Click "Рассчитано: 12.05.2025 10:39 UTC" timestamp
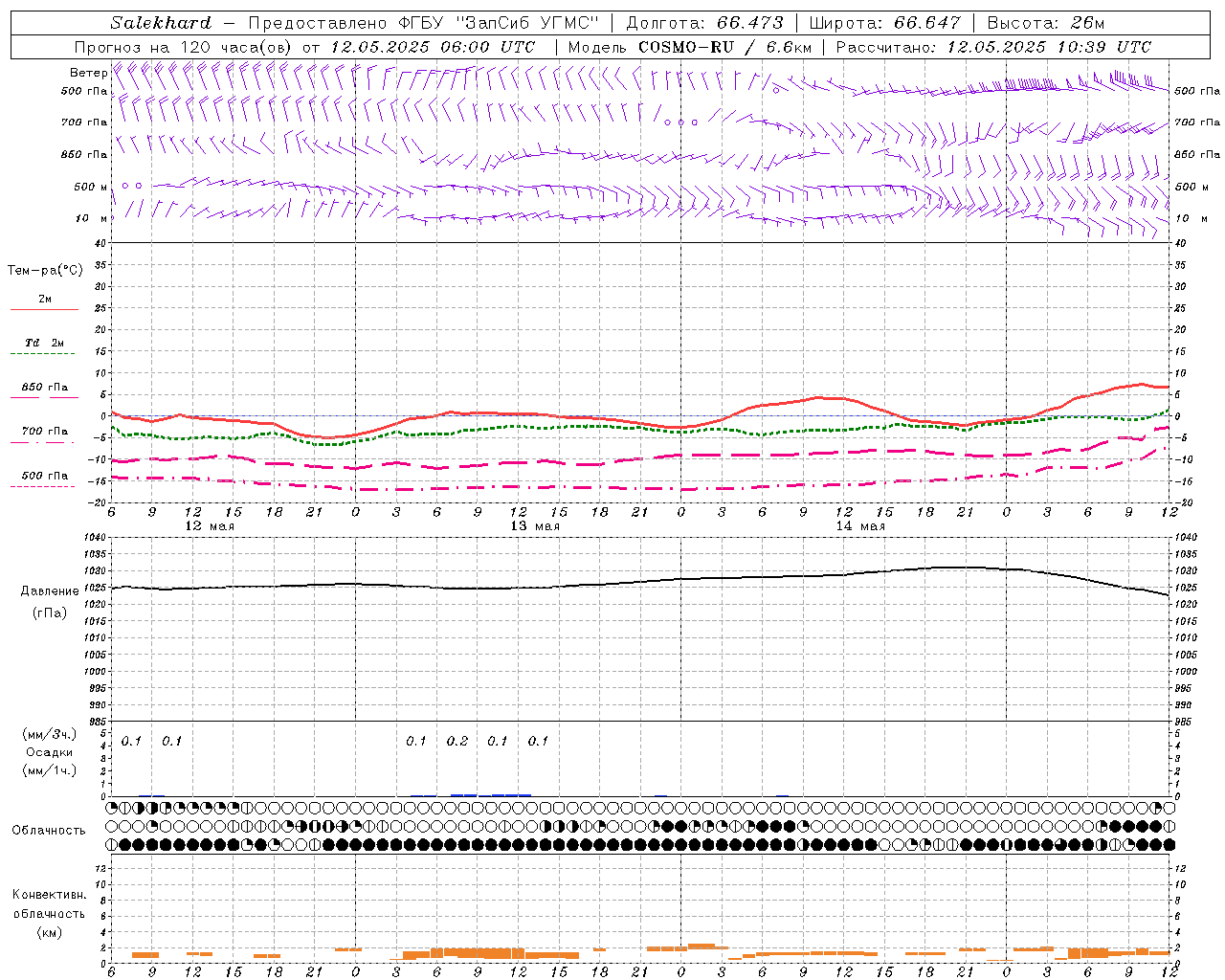The width and height of the screenshot is (1225, 980). 993,47
